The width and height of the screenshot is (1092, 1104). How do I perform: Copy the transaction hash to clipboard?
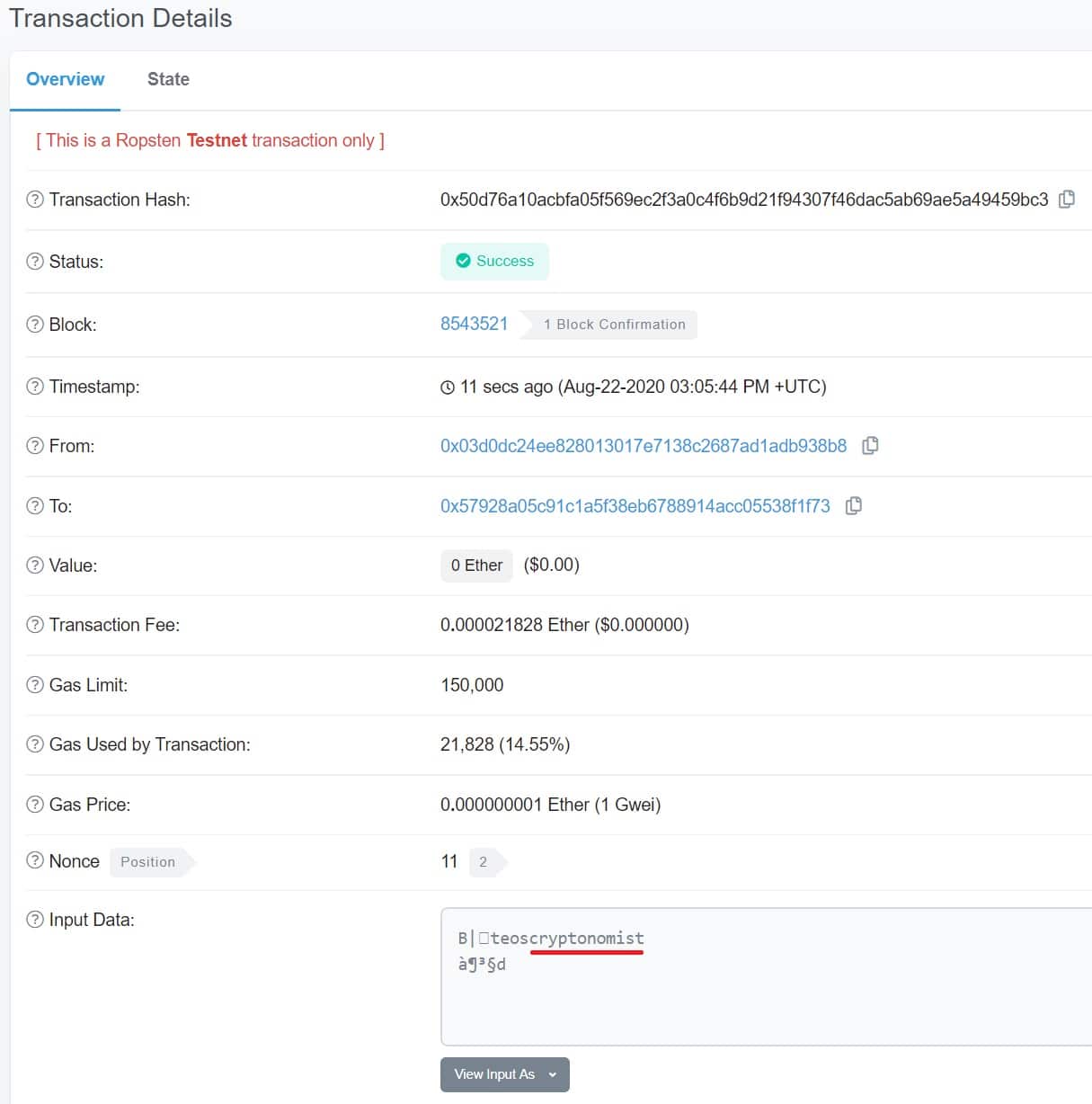(x=1067, y=200)
